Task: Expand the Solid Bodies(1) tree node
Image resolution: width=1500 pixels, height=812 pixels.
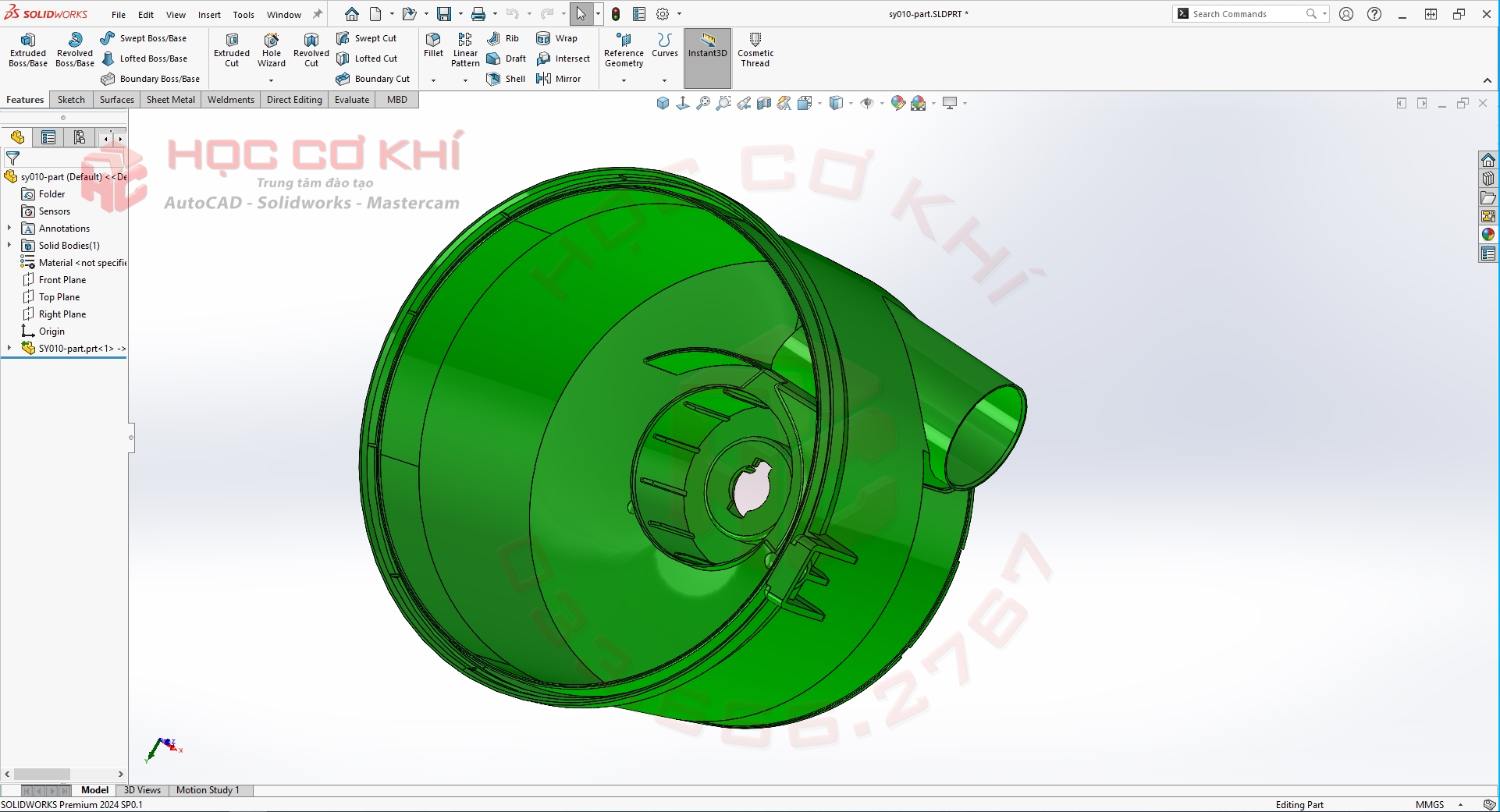Action: pyautogui.click(x=9, y=246)
